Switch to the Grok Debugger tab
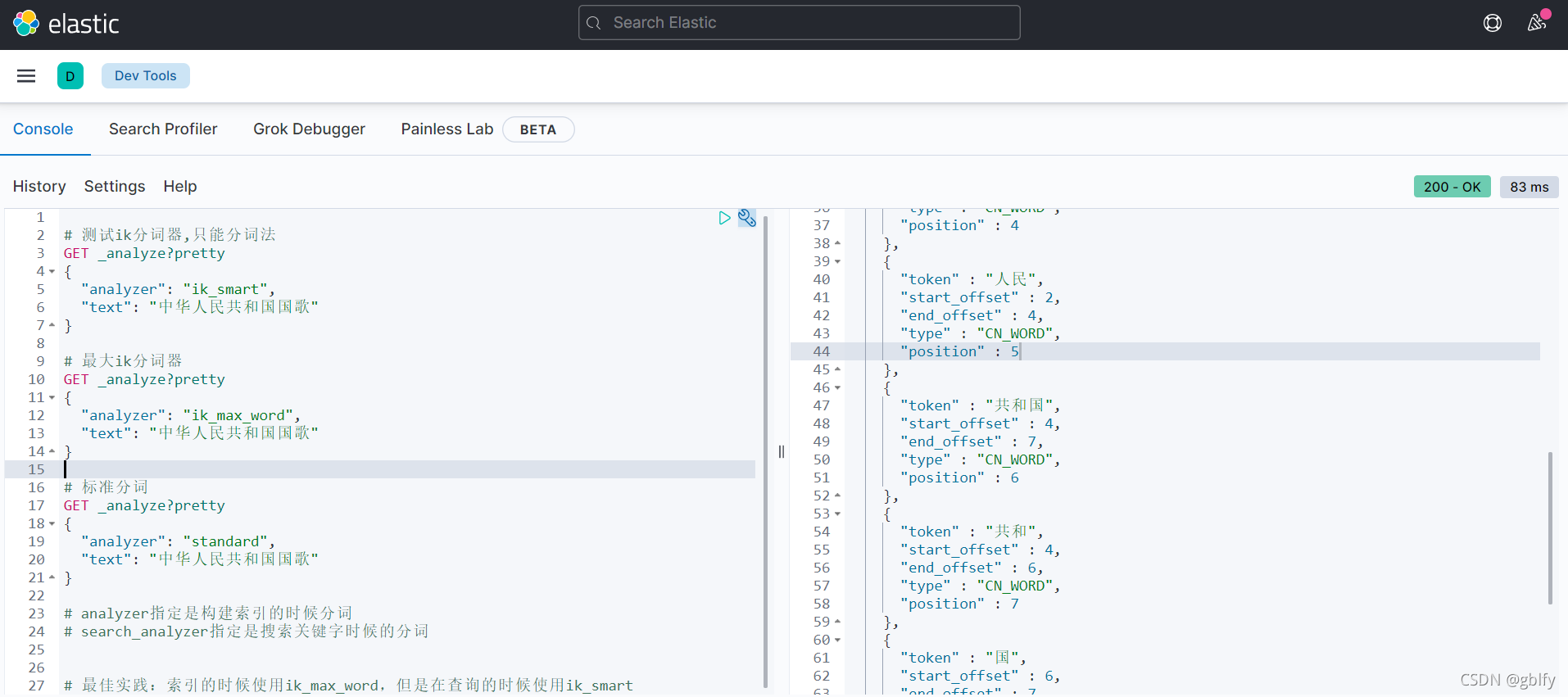The image size is (1568, 697). pos(309,129)
